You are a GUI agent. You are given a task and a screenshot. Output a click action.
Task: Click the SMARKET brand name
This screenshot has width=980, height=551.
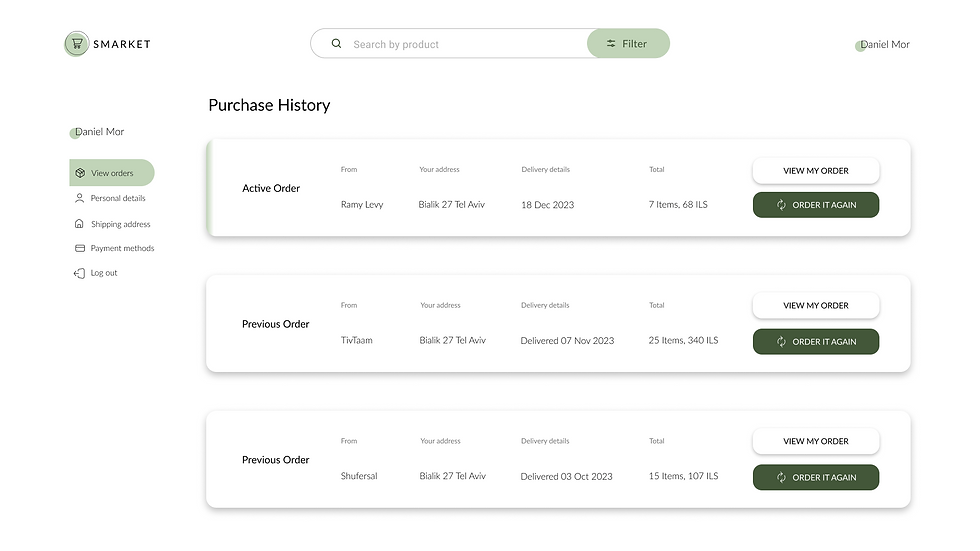(x=122, y=44)
